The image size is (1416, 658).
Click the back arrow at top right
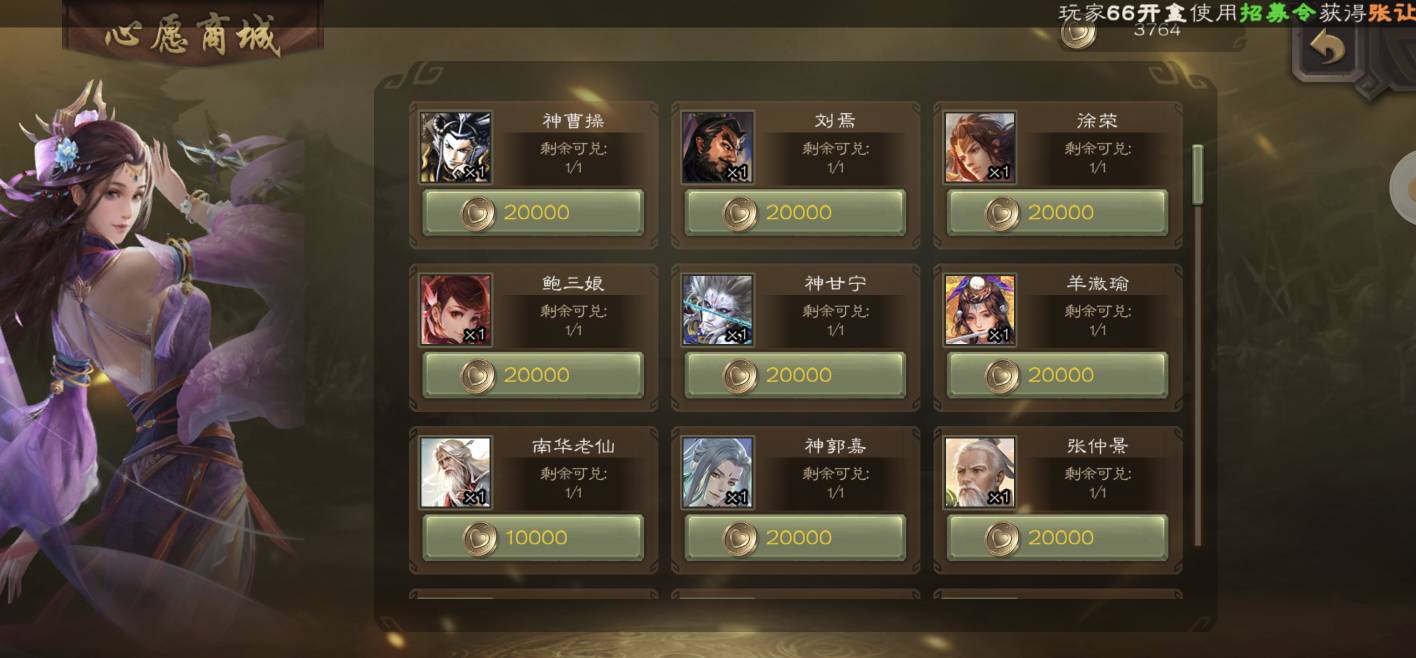coord(1327,48)
